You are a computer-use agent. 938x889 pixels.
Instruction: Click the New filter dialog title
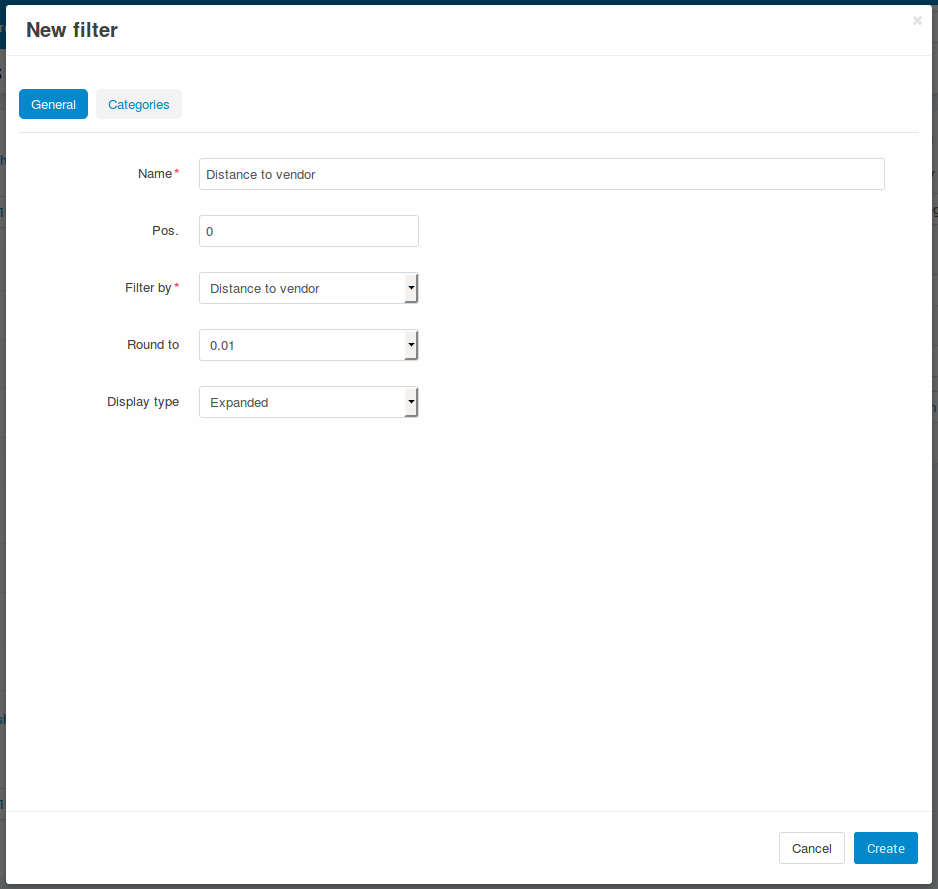pos(72,30)
